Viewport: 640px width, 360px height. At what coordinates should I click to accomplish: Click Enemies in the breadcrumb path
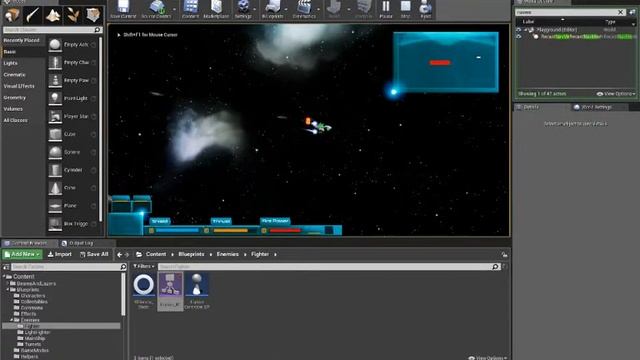[227, 254]
